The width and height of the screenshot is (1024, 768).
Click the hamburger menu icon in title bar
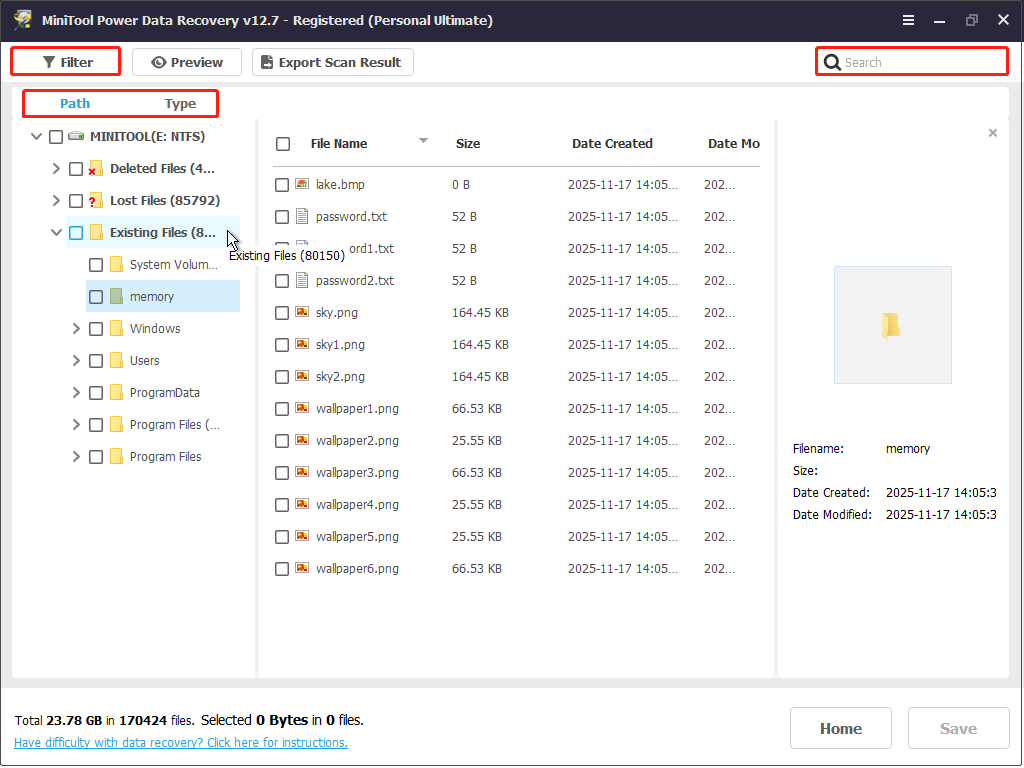point(907,19)
